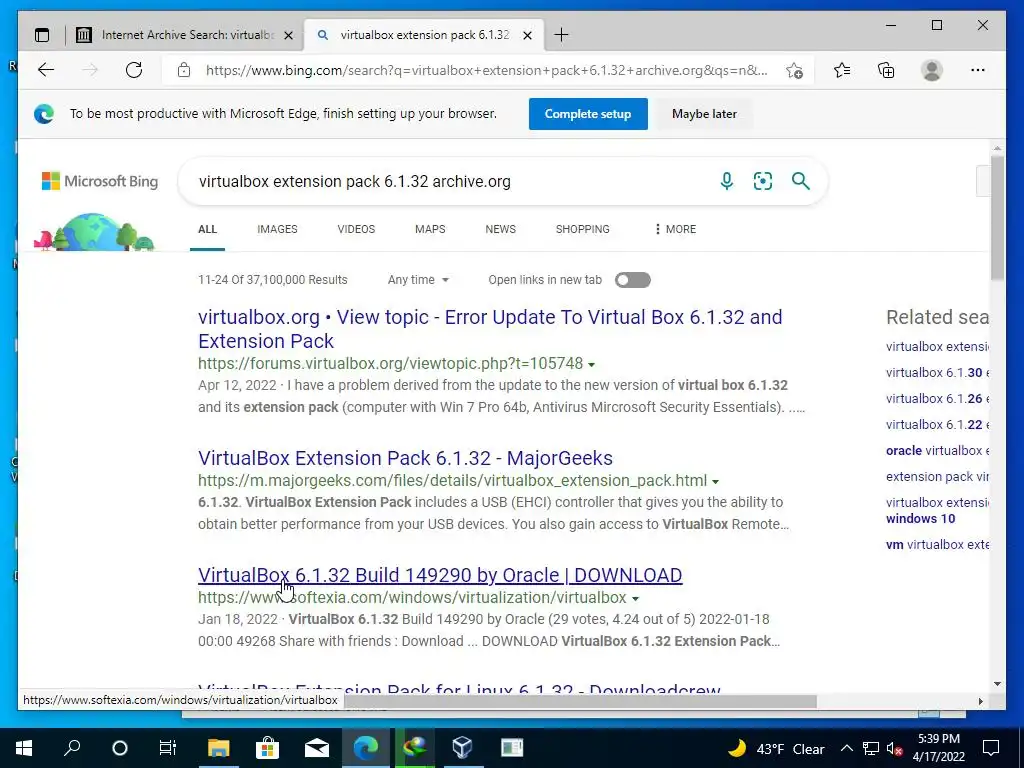Open File Explorer from taskbar

219,748
